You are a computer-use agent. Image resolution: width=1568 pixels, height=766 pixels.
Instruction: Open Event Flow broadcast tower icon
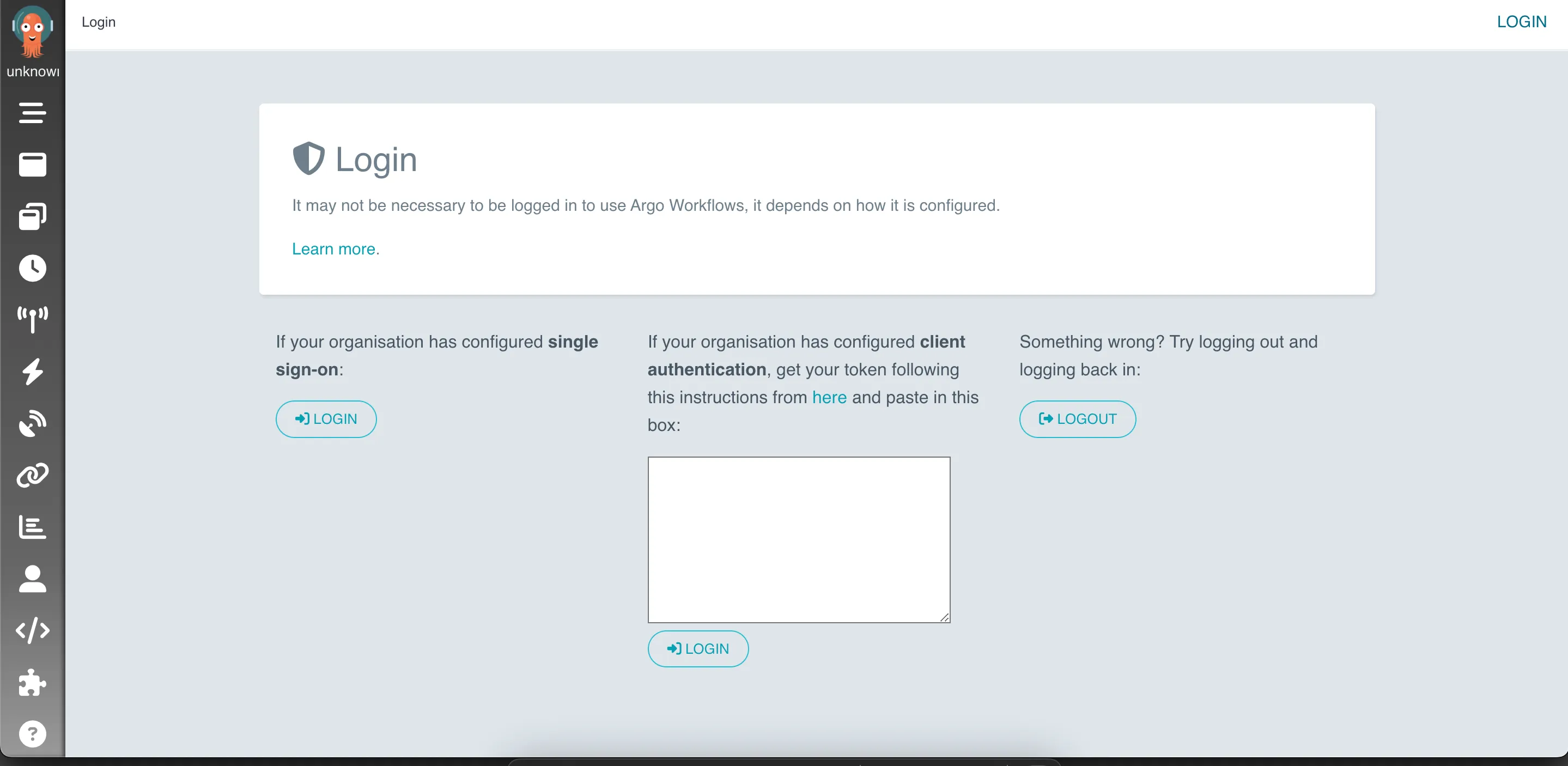click(x=32, y=320)
